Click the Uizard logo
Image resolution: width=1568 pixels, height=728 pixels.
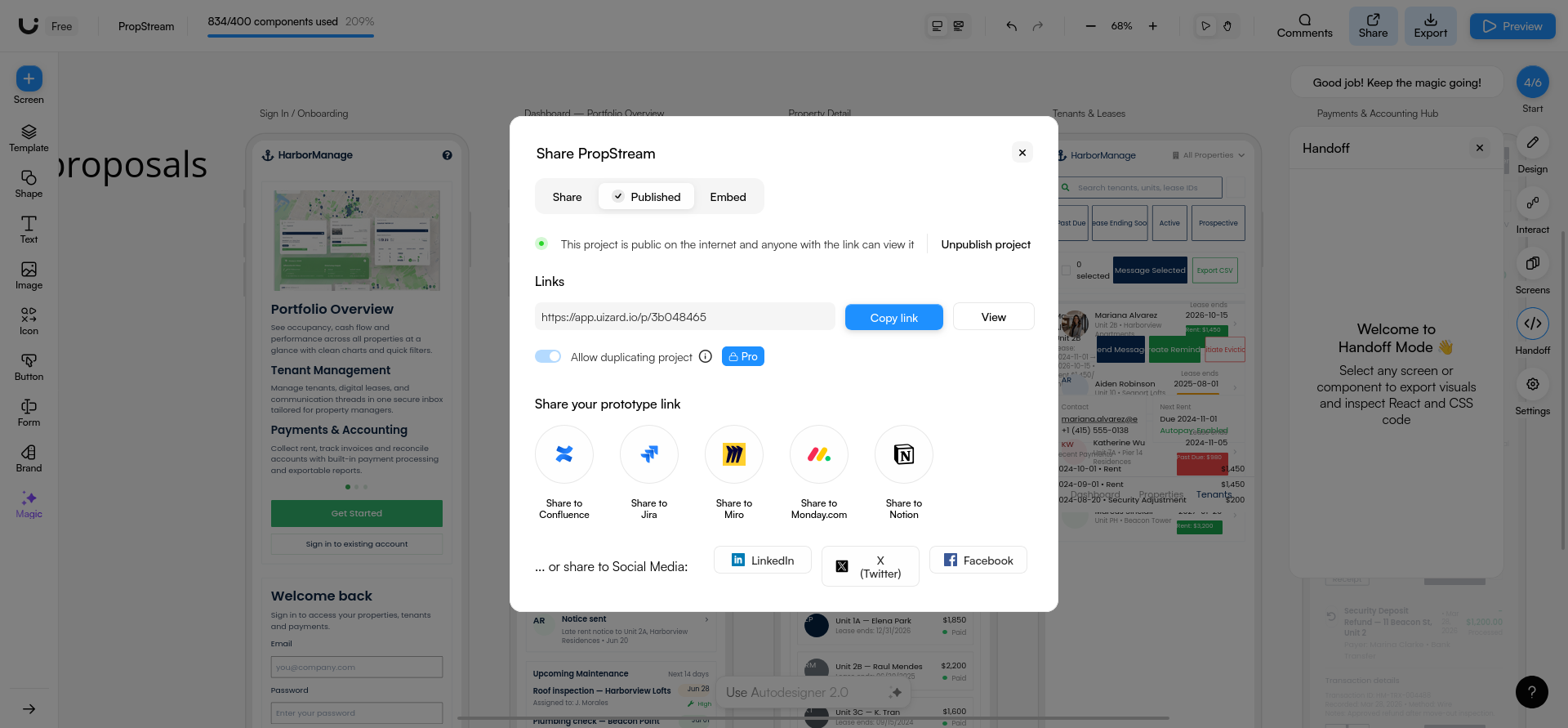[29, 25]
